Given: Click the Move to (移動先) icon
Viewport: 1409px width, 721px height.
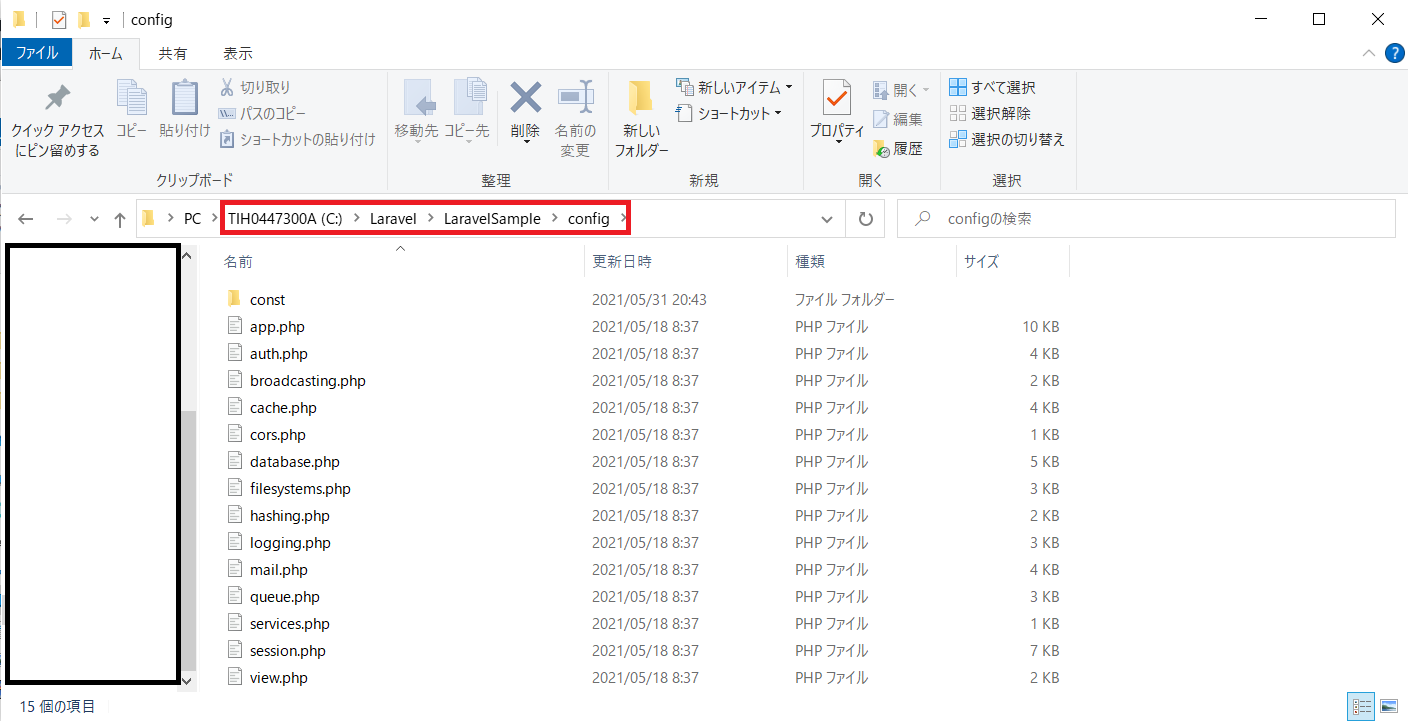Looking at the screenshot, I should [419, 97].
